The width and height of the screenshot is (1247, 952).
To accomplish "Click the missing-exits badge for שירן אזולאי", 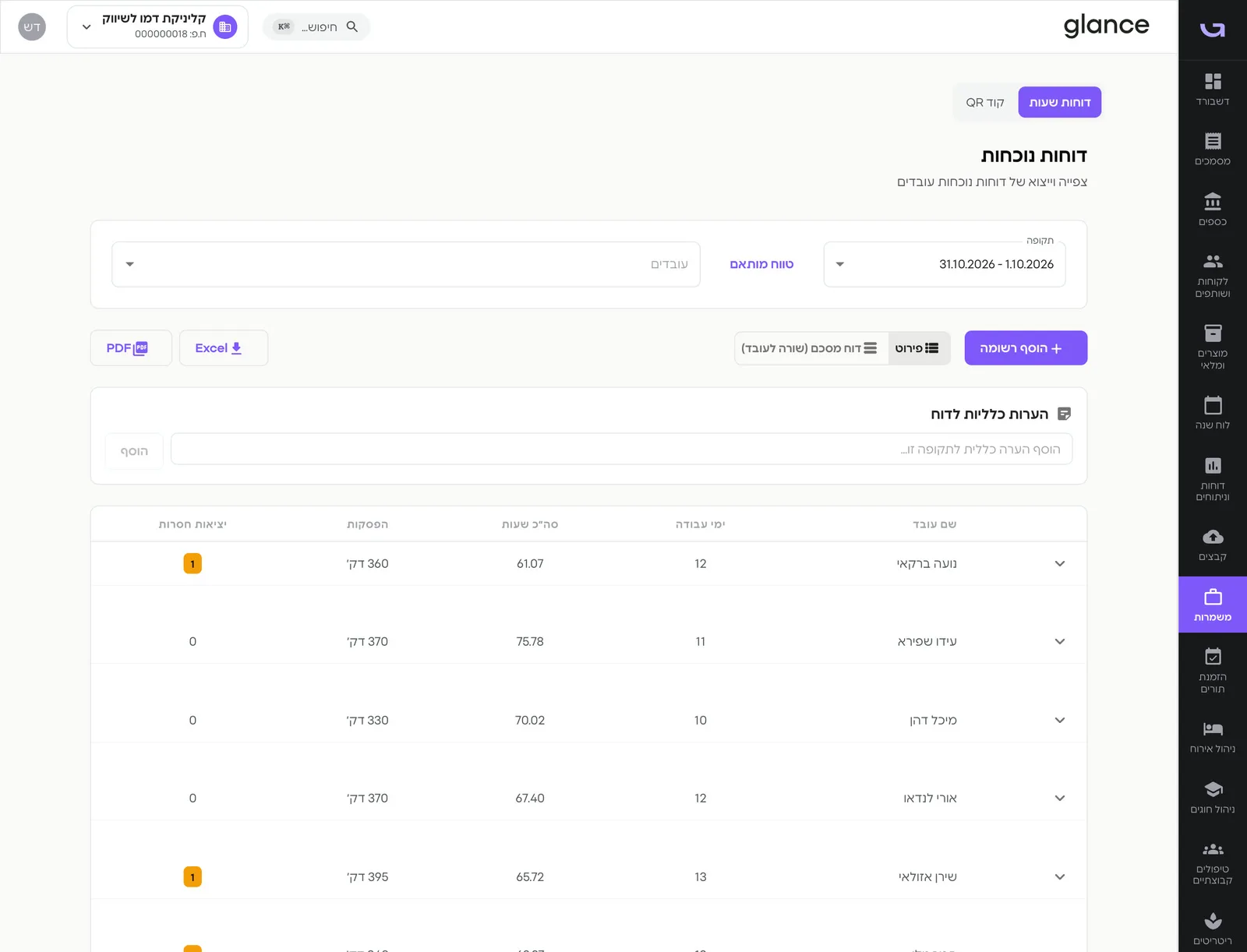I will click(x=193, y=876).
